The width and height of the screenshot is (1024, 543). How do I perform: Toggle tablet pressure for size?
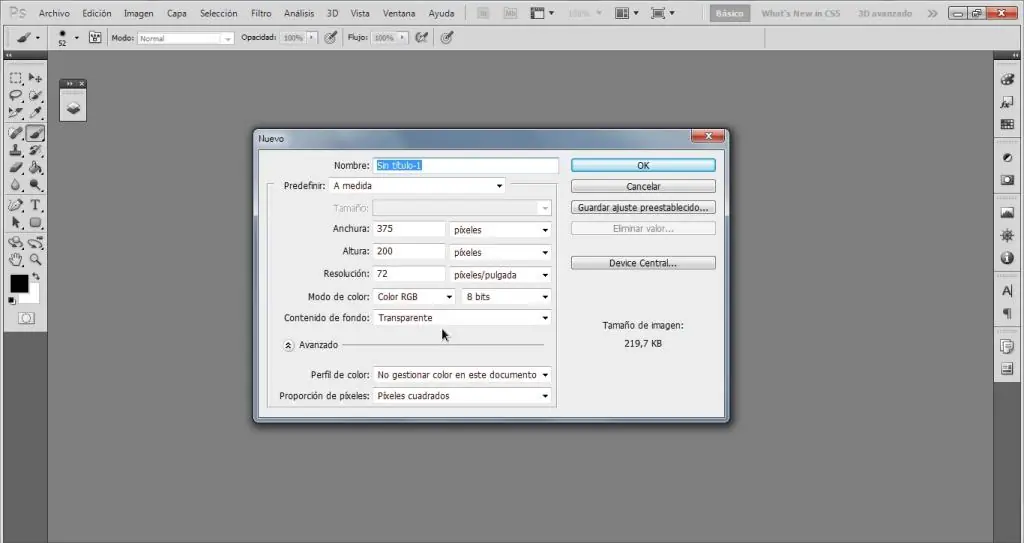click(447, 38)
